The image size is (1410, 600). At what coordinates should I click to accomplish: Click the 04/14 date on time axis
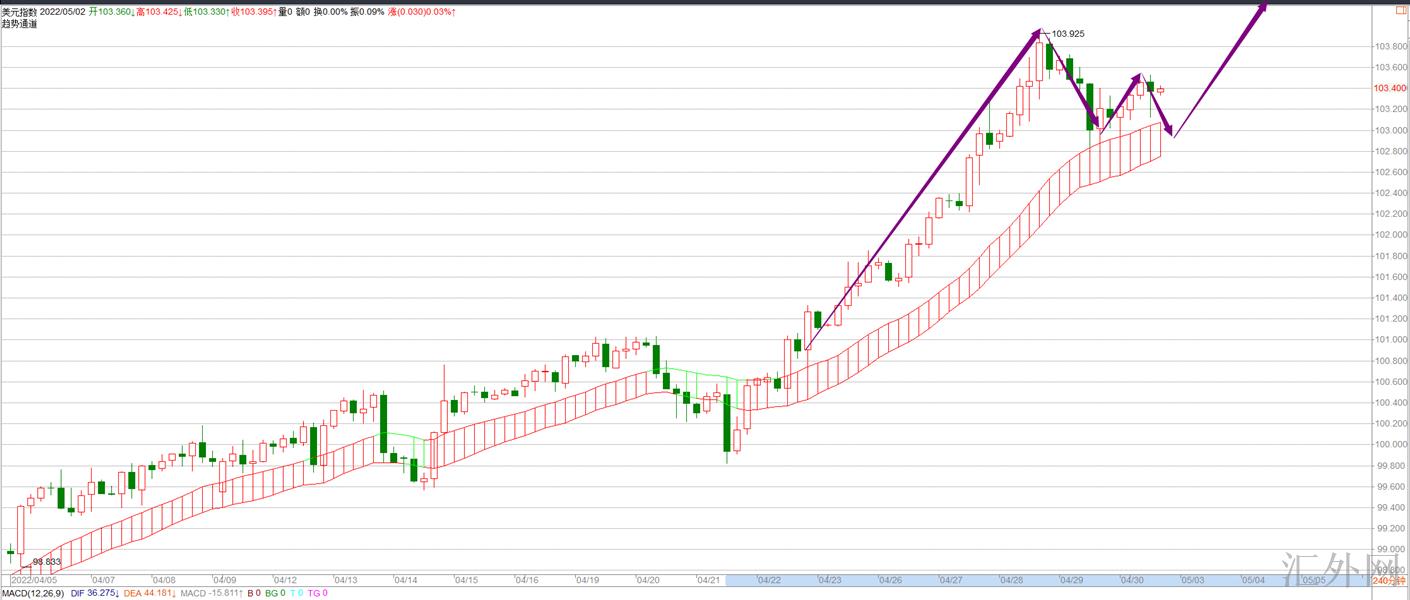[406, 580]
